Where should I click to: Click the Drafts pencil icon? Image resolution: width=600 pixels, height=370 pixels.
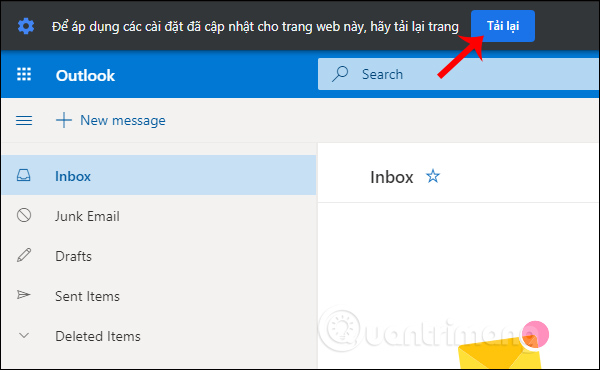tap(24, 255)
